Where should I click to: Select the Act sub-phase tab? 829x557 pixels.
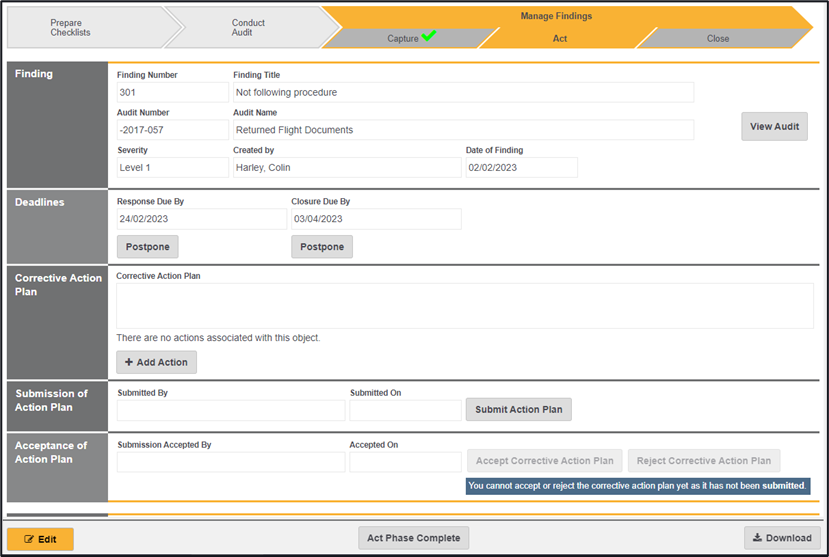click(x=560, y=39)
